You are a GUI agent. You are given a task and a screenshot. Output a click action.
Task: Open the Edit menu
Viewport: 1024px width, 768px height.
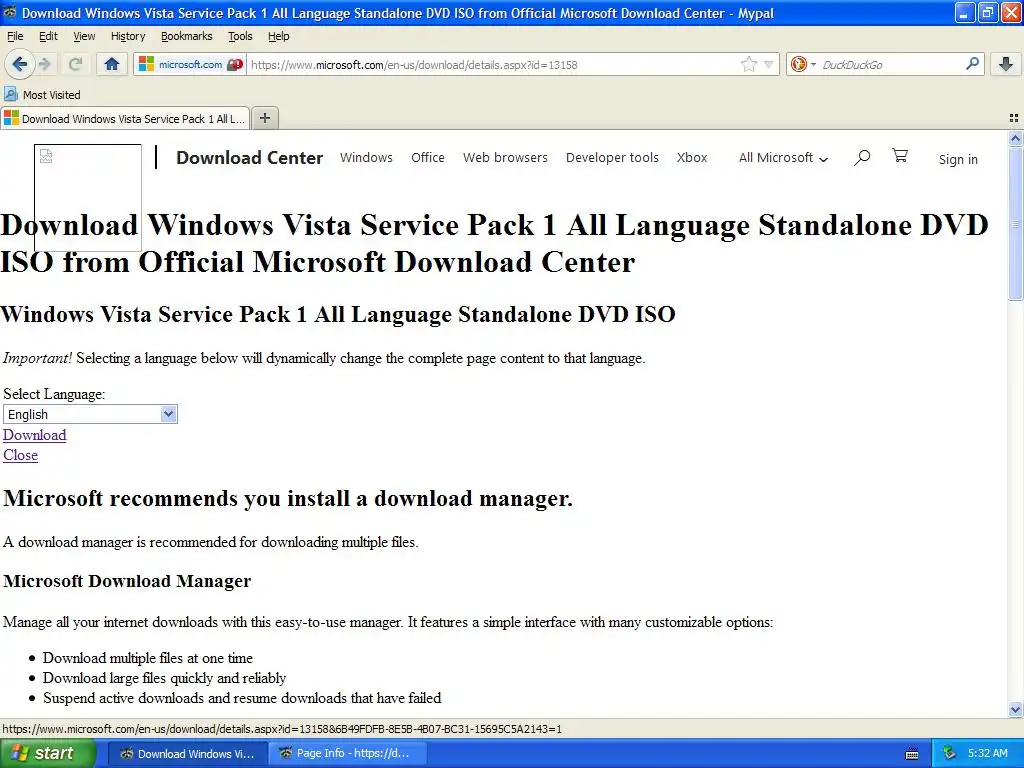click(48, 36)
